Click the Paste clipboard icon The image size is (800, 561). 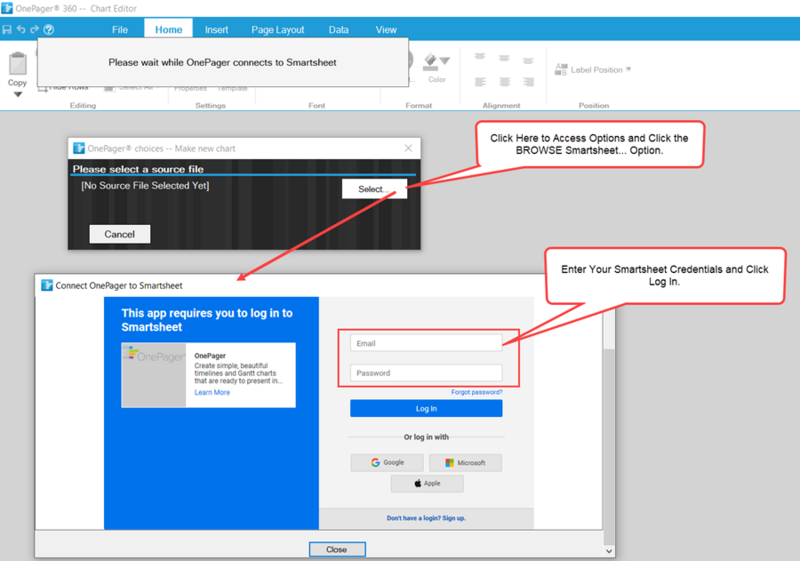pos(18,63)
